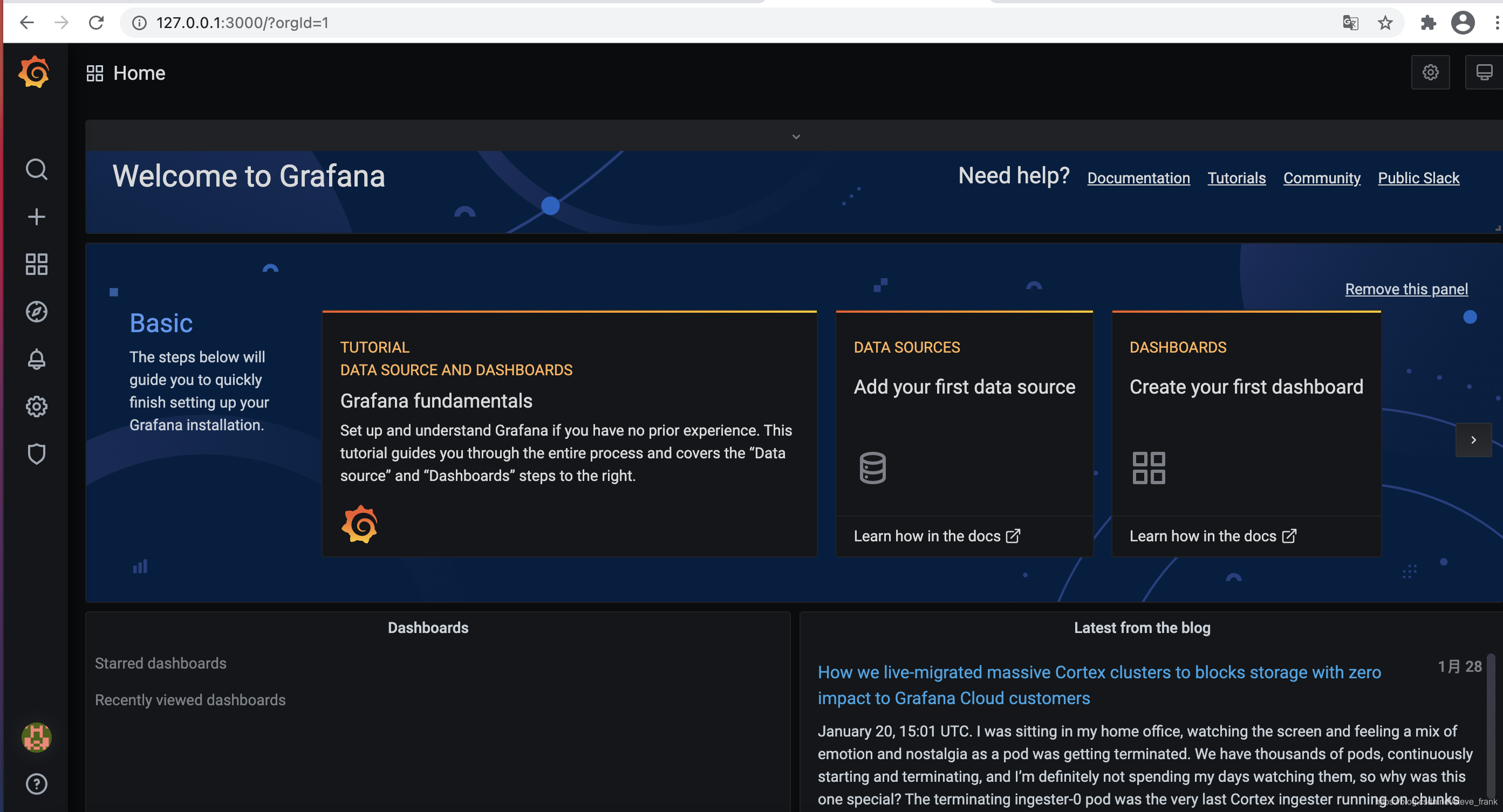Open the browser profile account icon
Viewport: 1503px width, 812px height.
click(1463, 23)
